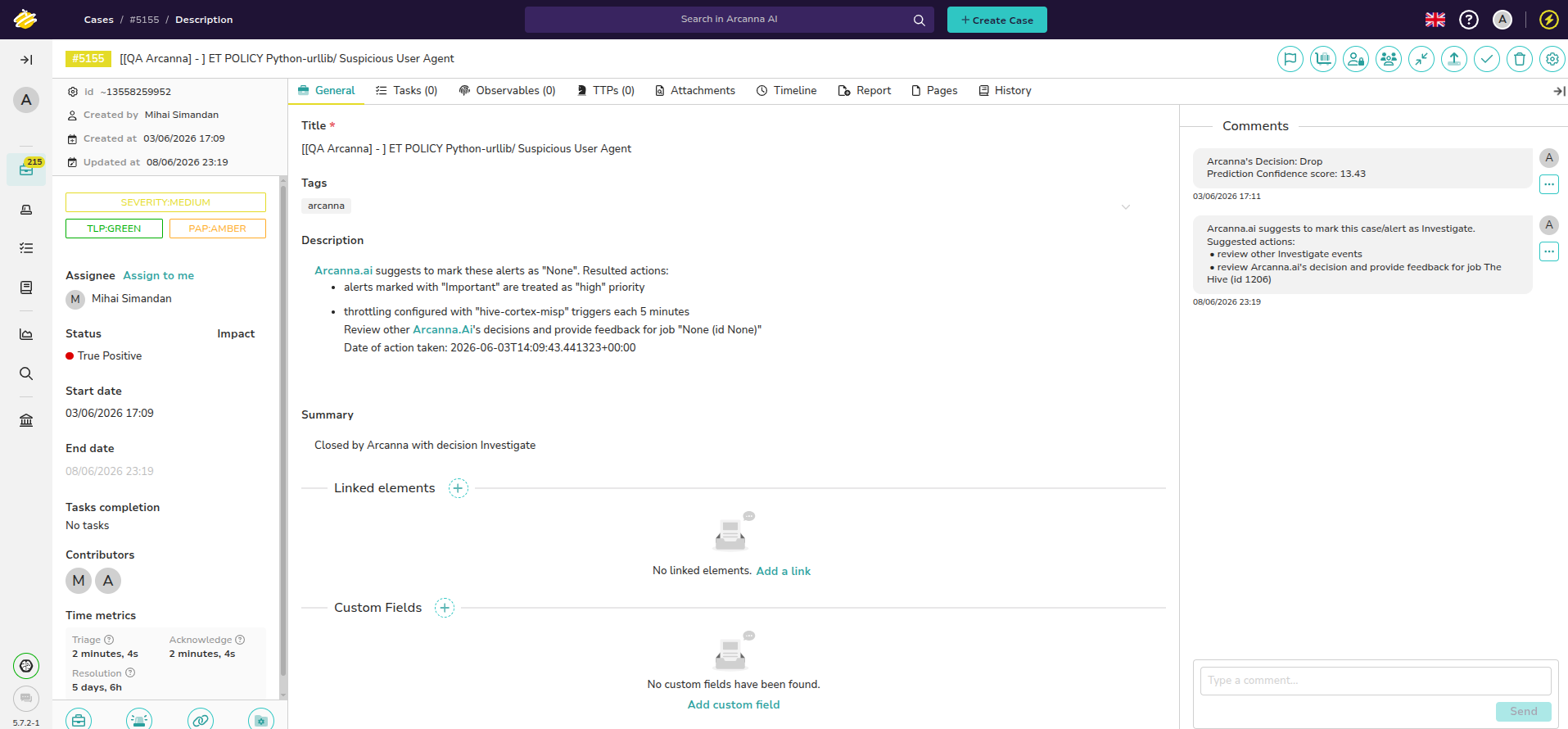Open case gear settings icon

1552,59
